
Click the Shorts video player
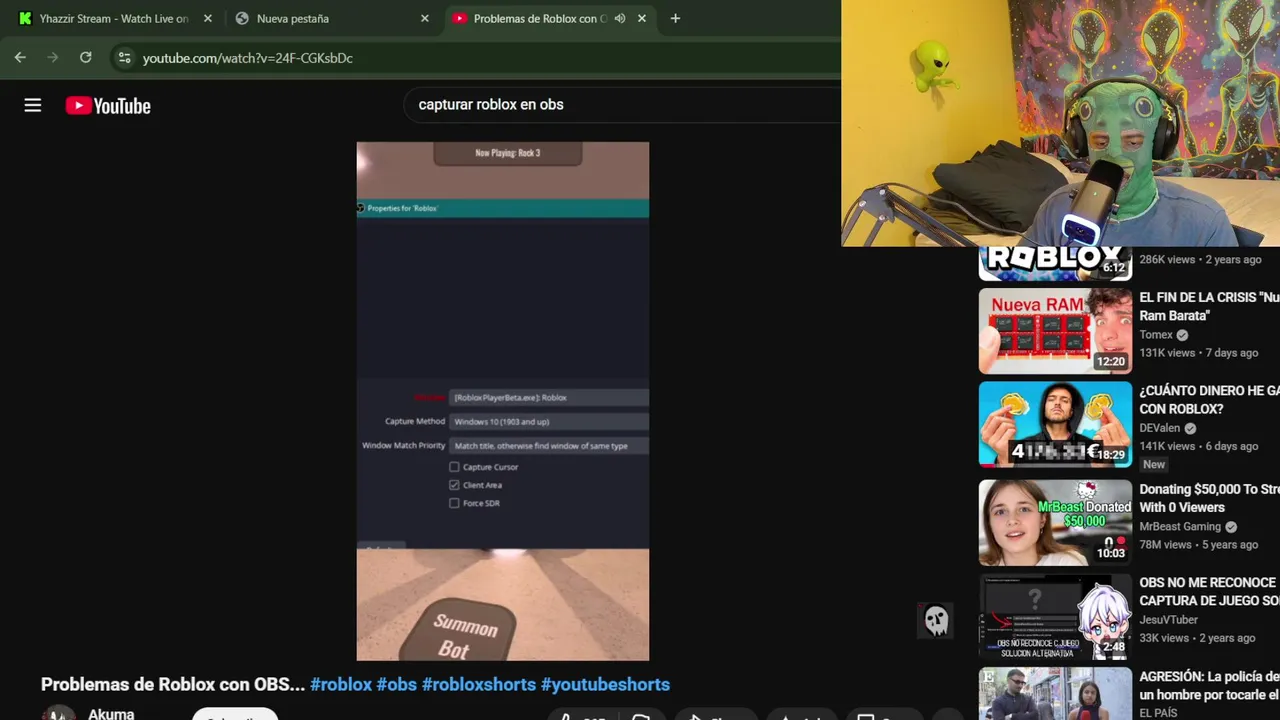pos(503,401)
